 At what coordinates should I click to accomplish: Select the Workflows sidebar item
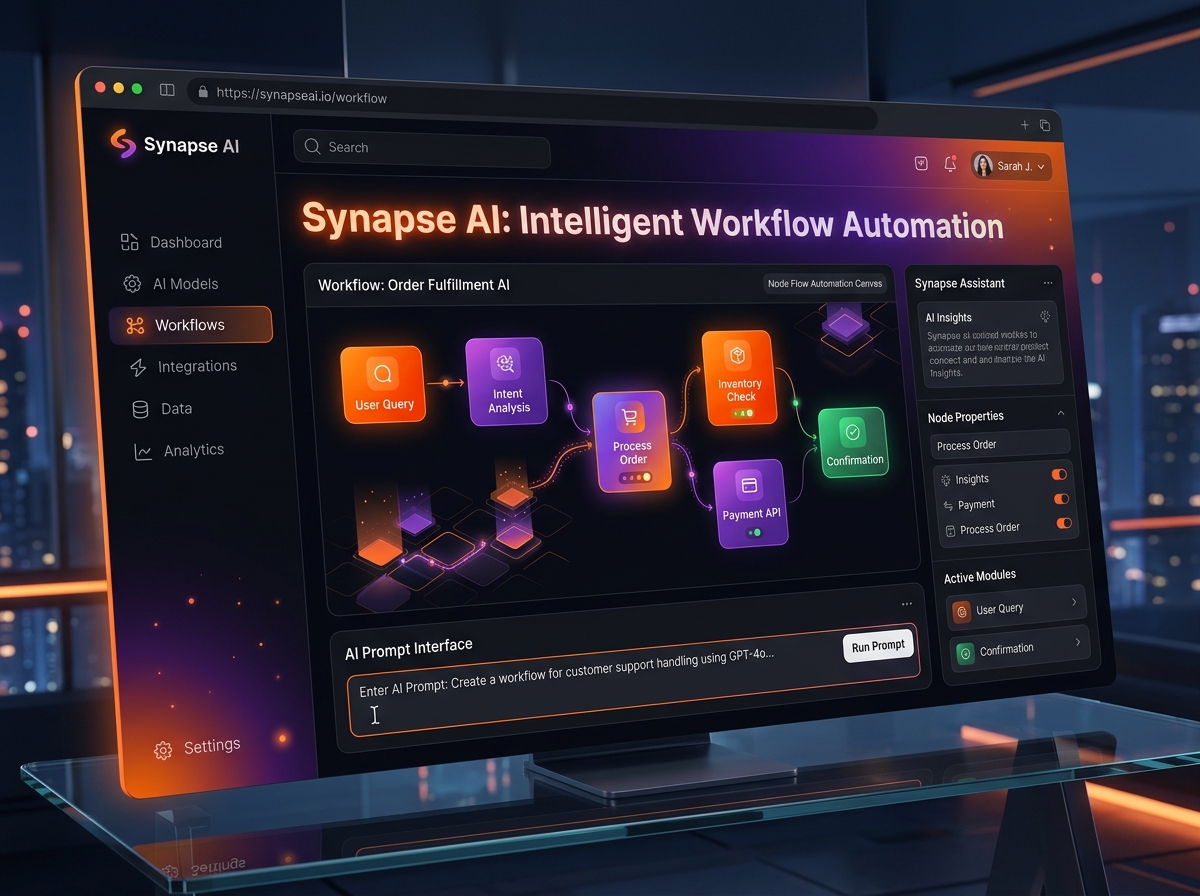pyautogui.click(x=190, y=325)
